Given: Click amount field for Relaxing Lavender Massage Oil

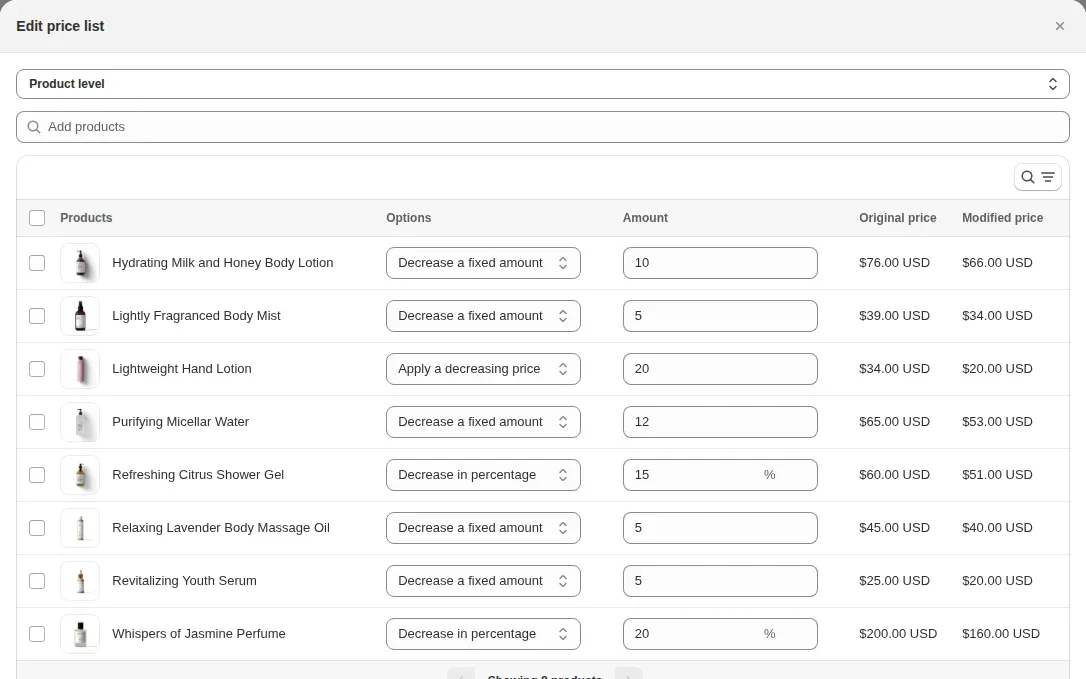Looking at the screenshot, I should [720, 528].
